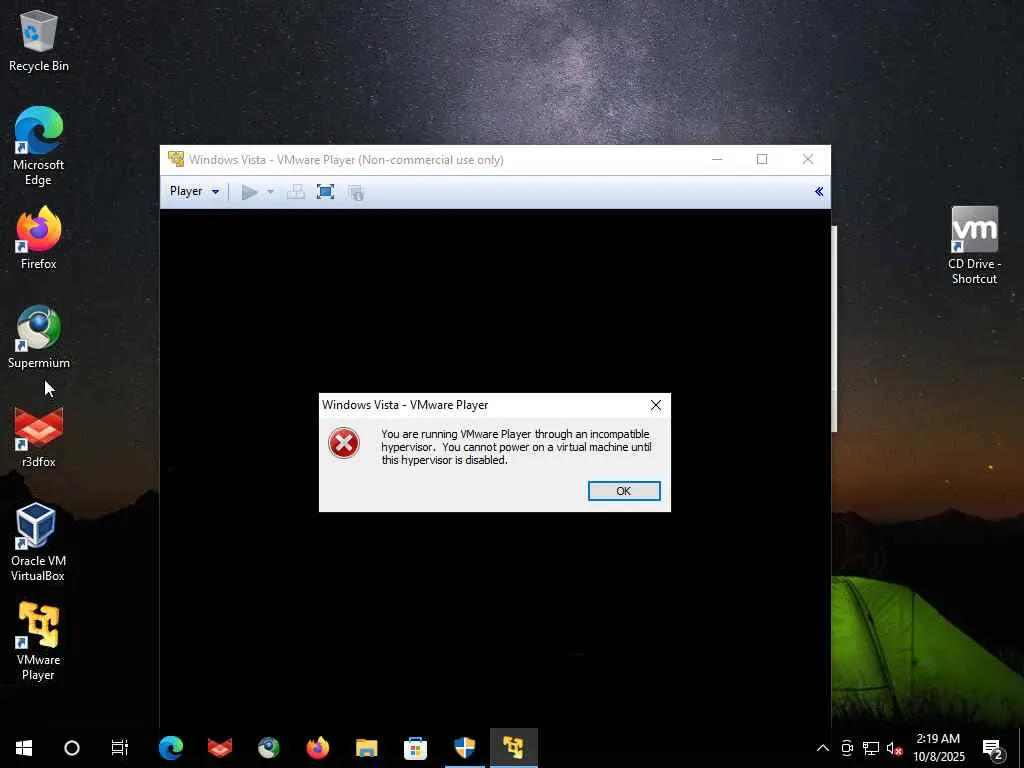The height and width of the screenshot is (768, 1024).
Task: Launch Microsoft Edge from the taskbar
Action: 171,748
